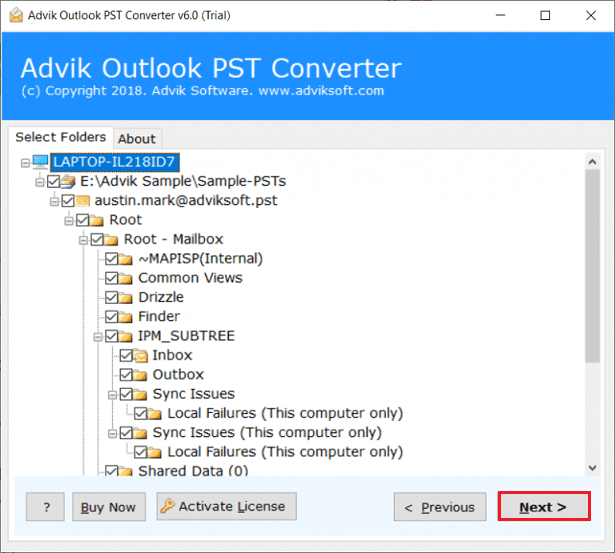Click the scrollbar up arrow

coord(592,162)
